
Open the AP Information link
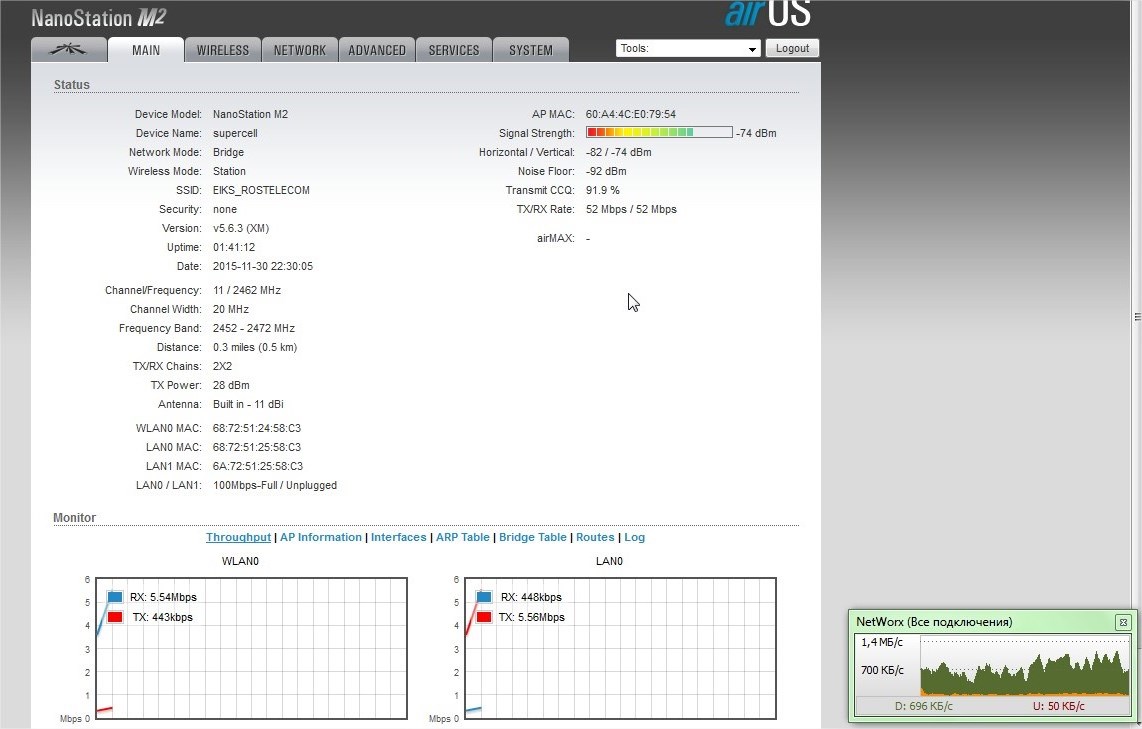(x=320, y=537)
